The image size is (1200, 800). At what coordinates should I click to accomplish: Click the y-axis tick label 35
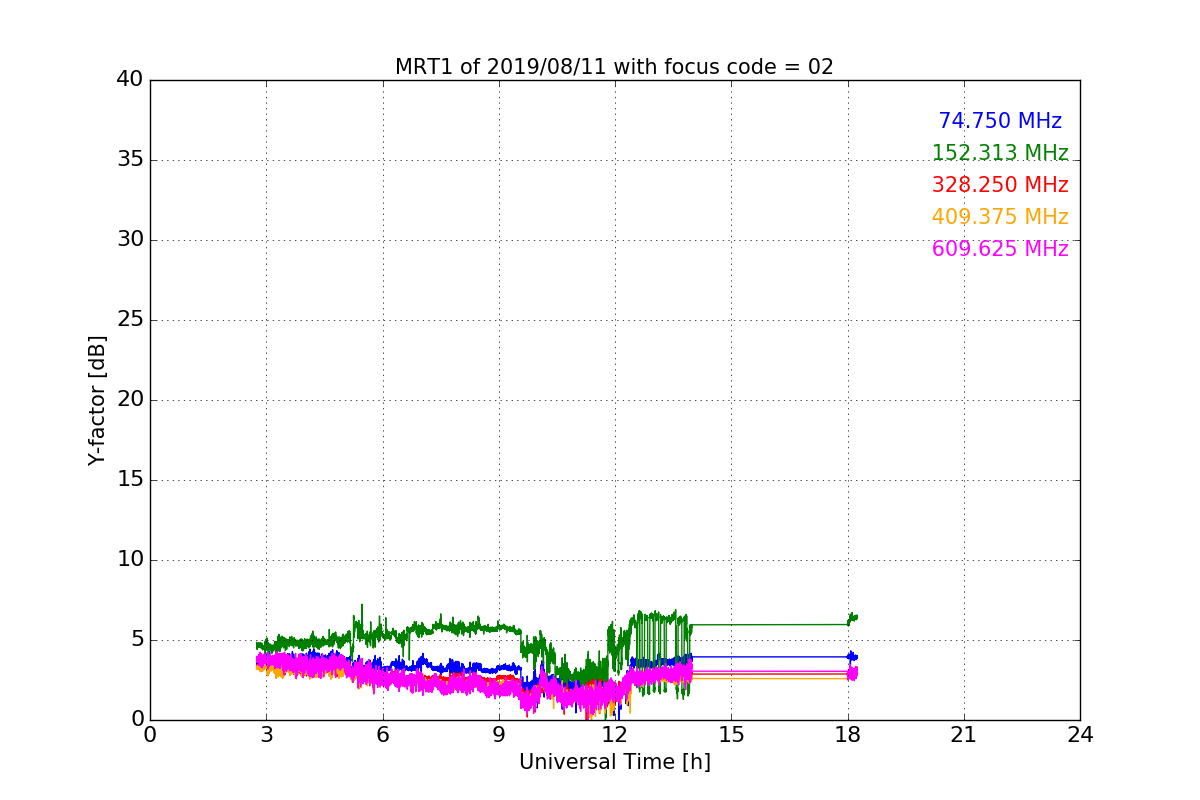pyautogui.click(x=130, y=160)
